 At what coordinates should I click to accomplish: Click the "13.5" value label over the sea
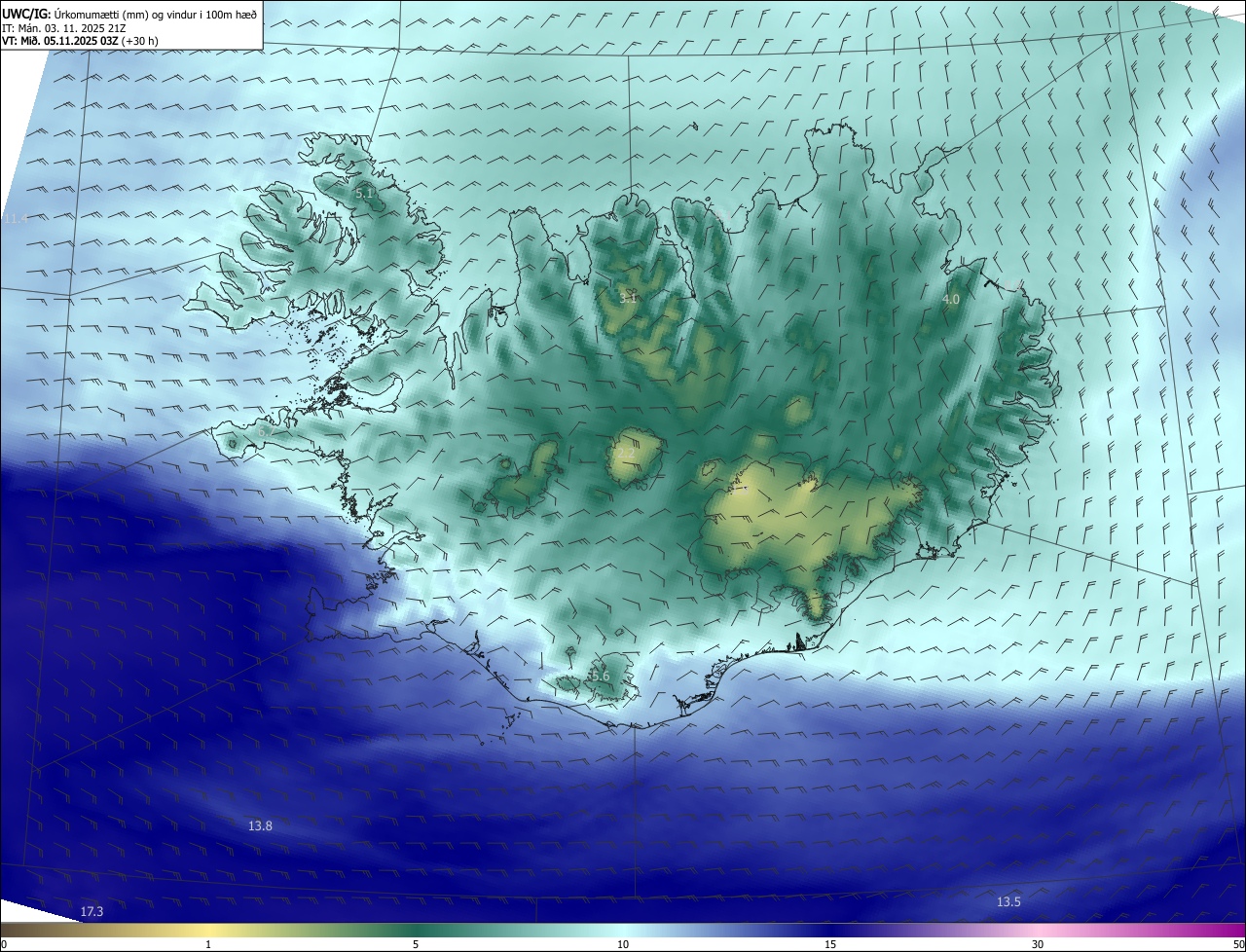click(x=1008, y=902)
